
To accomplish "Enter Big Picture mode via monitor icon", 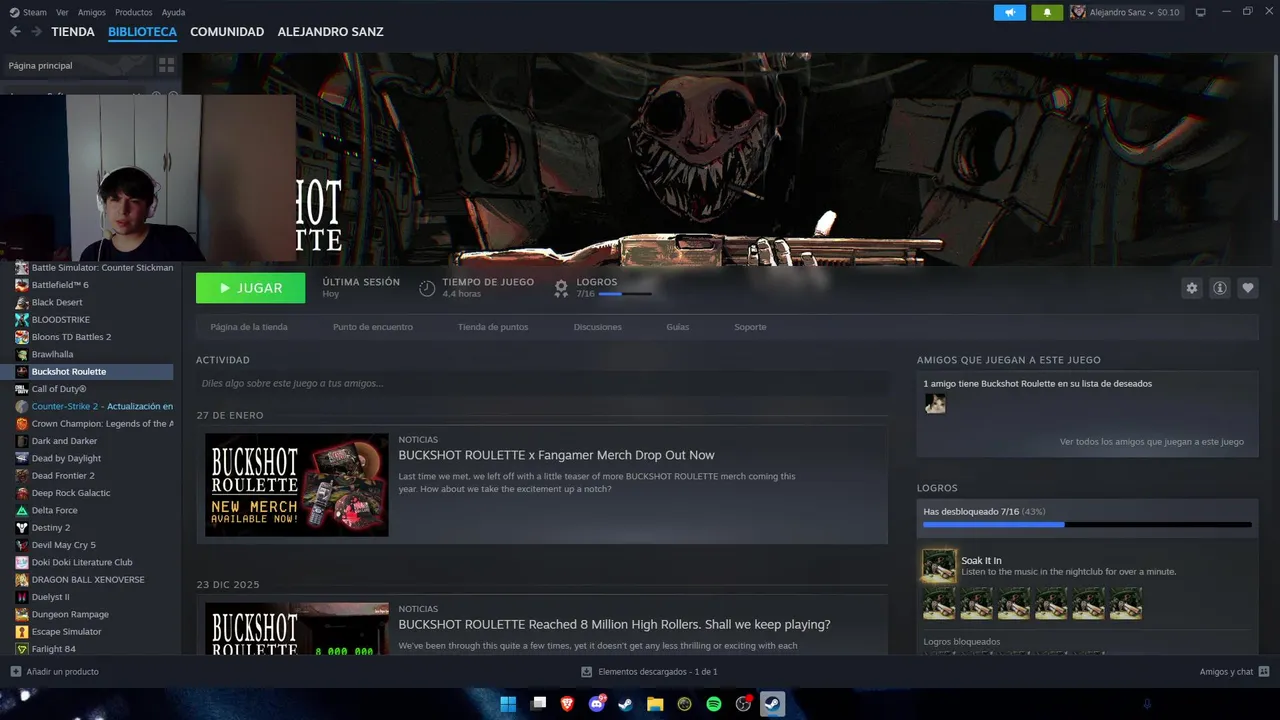I will pyautogui.click(x=1201, y=12).
